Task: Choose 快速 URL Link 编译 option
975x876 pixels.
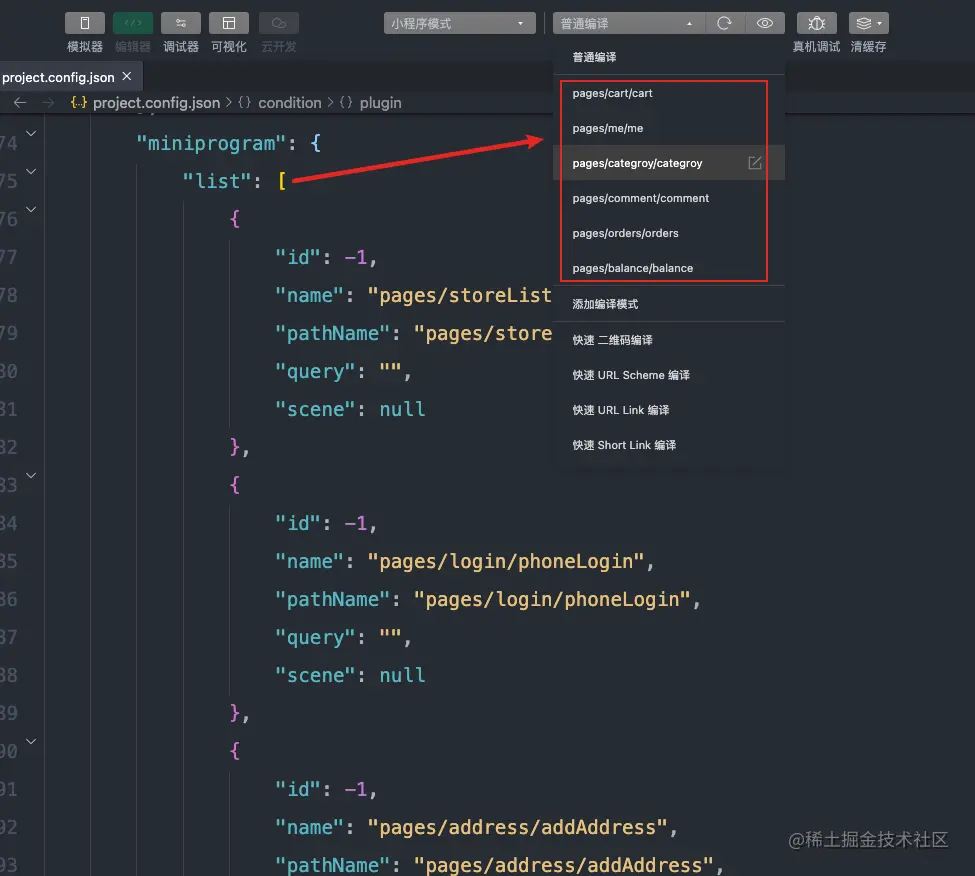Action: (x=668, y=410)
